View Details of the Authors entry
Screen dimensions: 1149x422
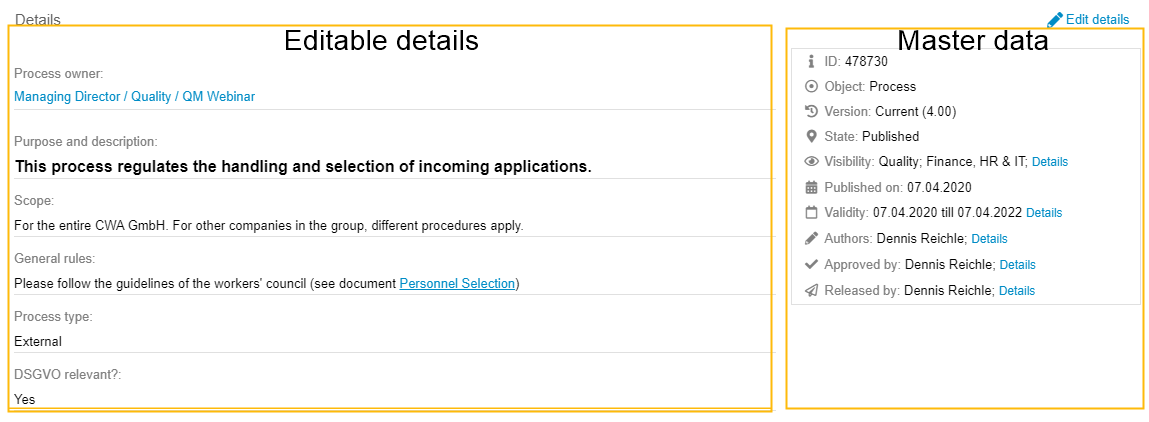tap(989, 239)
